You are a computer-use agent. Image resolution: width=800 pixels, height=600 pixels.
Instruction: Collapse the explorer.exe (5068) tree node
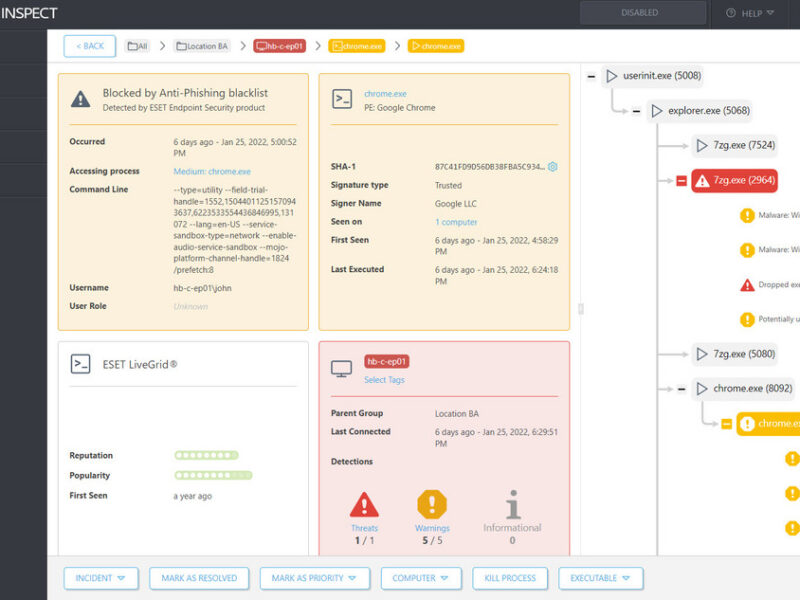636,111
